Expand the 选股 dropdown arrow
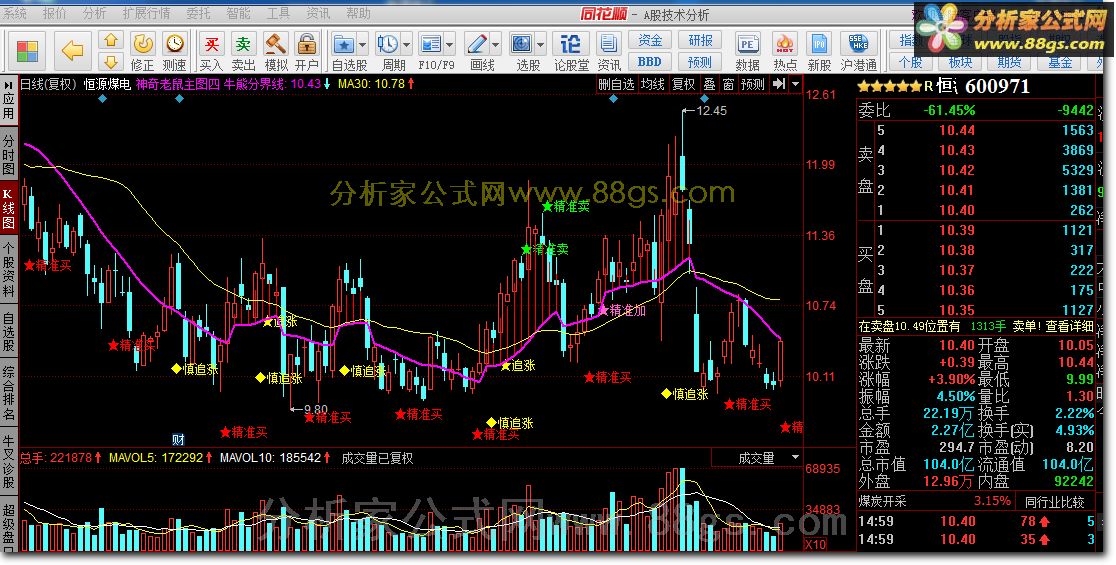This screenshot has height=565, width=1116. pos(541,45)
